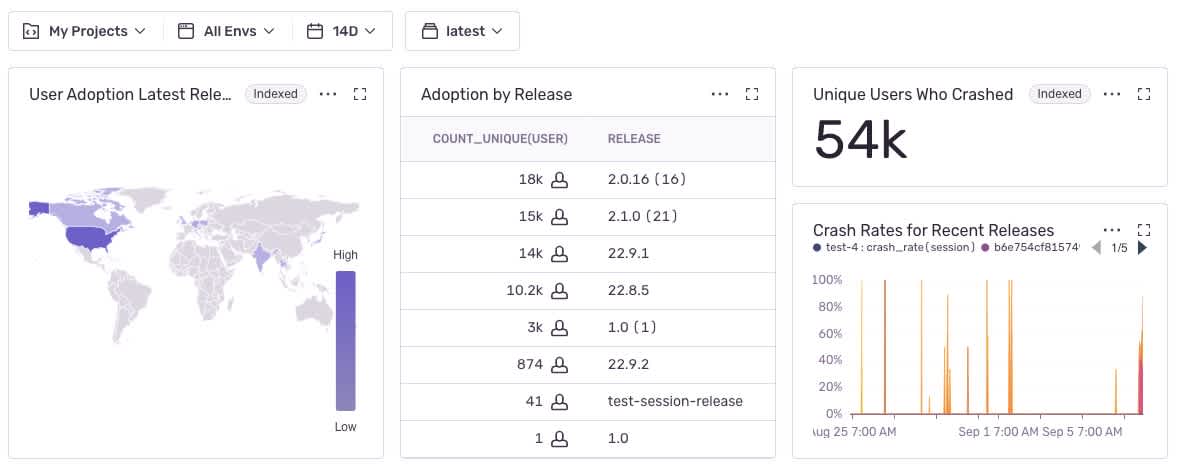Go to next chart legend page
This screenshot has width=1181, height=469.
pyautogui.click(x=1143, y=248)
